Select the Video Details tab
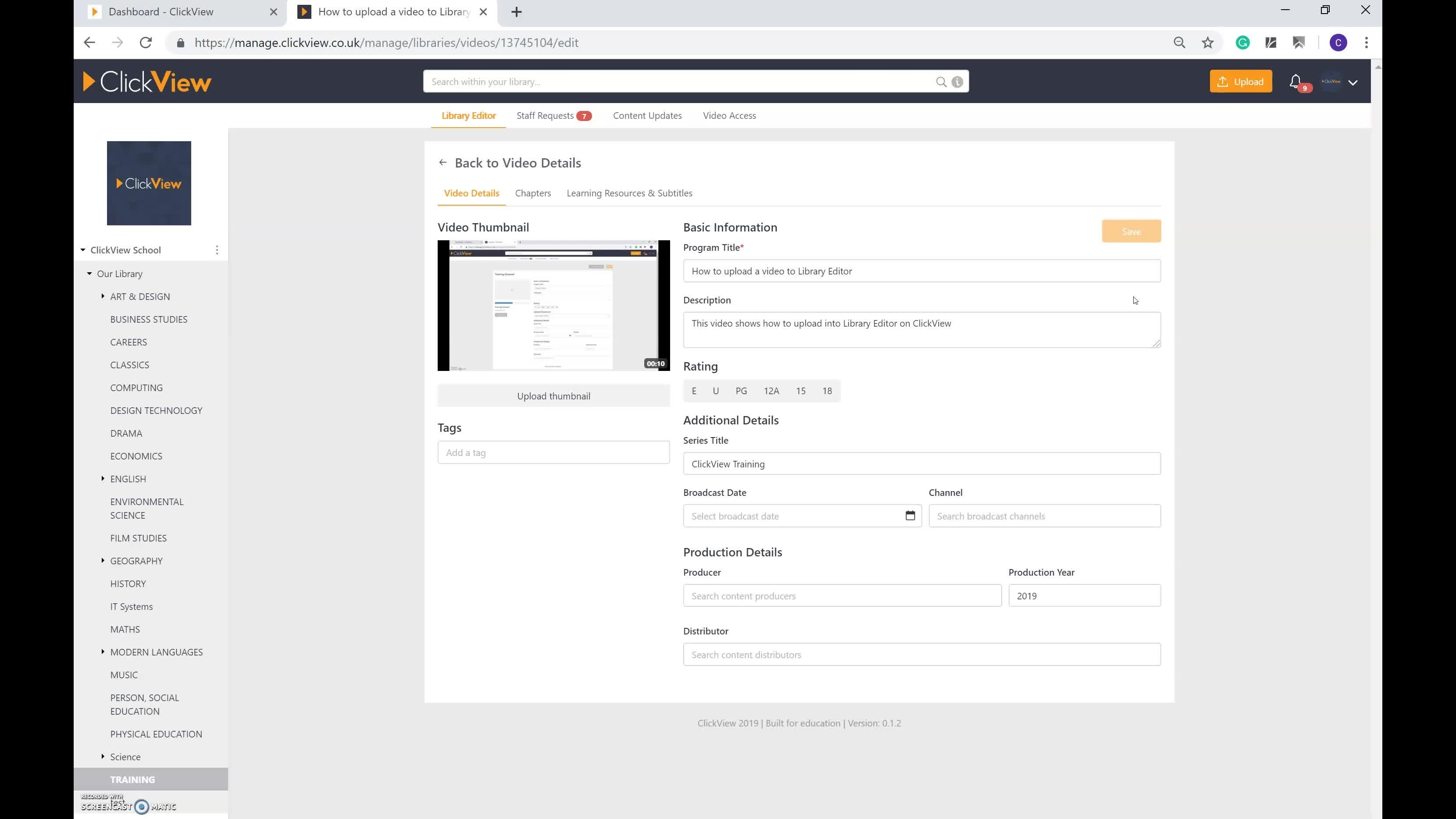Screen dimensions: 1456x819 (x=471, y=193)
